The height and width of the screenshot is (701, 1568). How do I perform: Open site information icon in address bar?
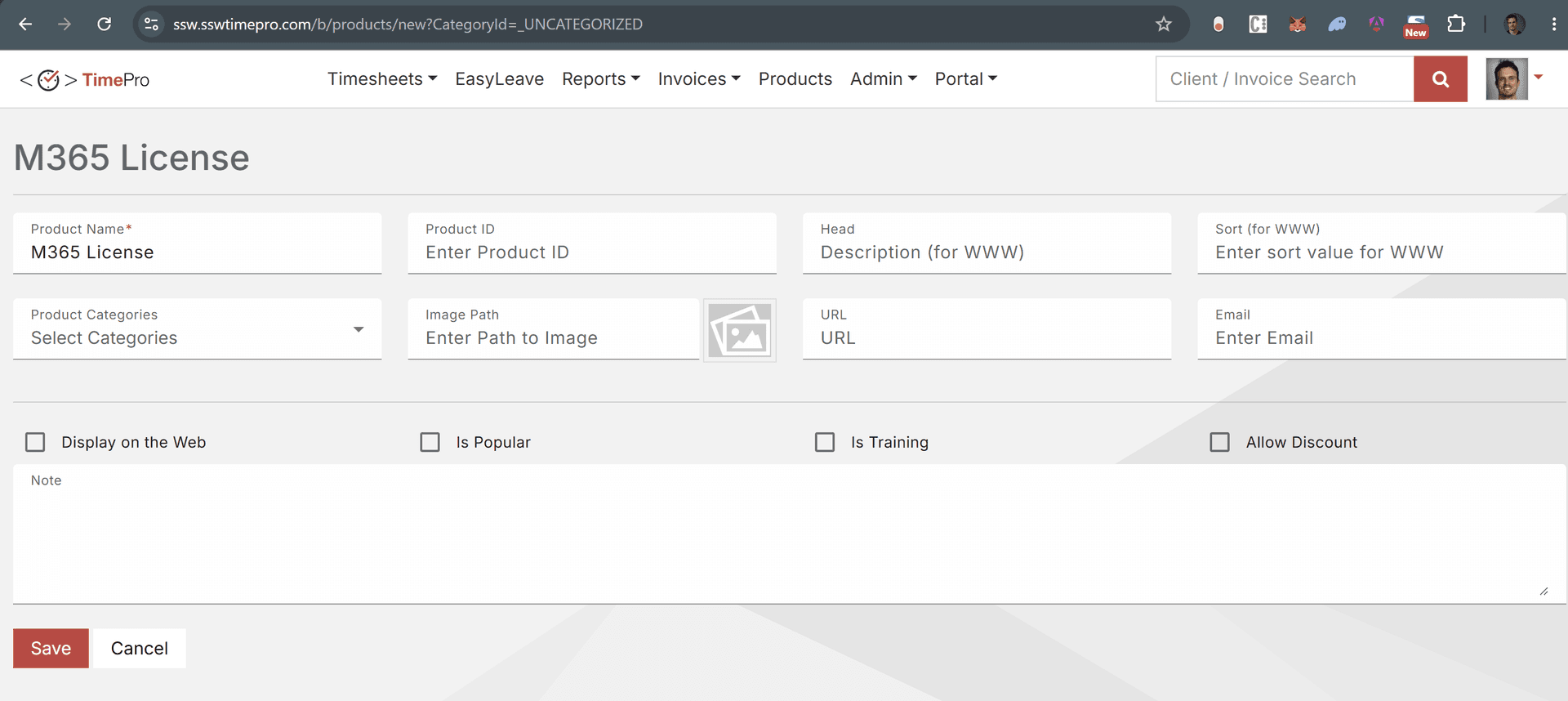(151, 25)
